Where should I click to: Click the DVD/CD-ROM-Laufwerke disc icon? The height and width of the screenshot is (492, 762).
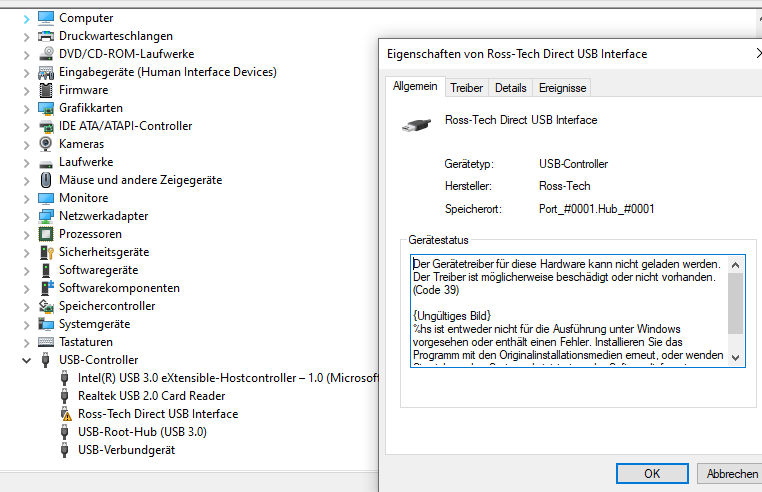pyautogui.click(x=46, y=54)
